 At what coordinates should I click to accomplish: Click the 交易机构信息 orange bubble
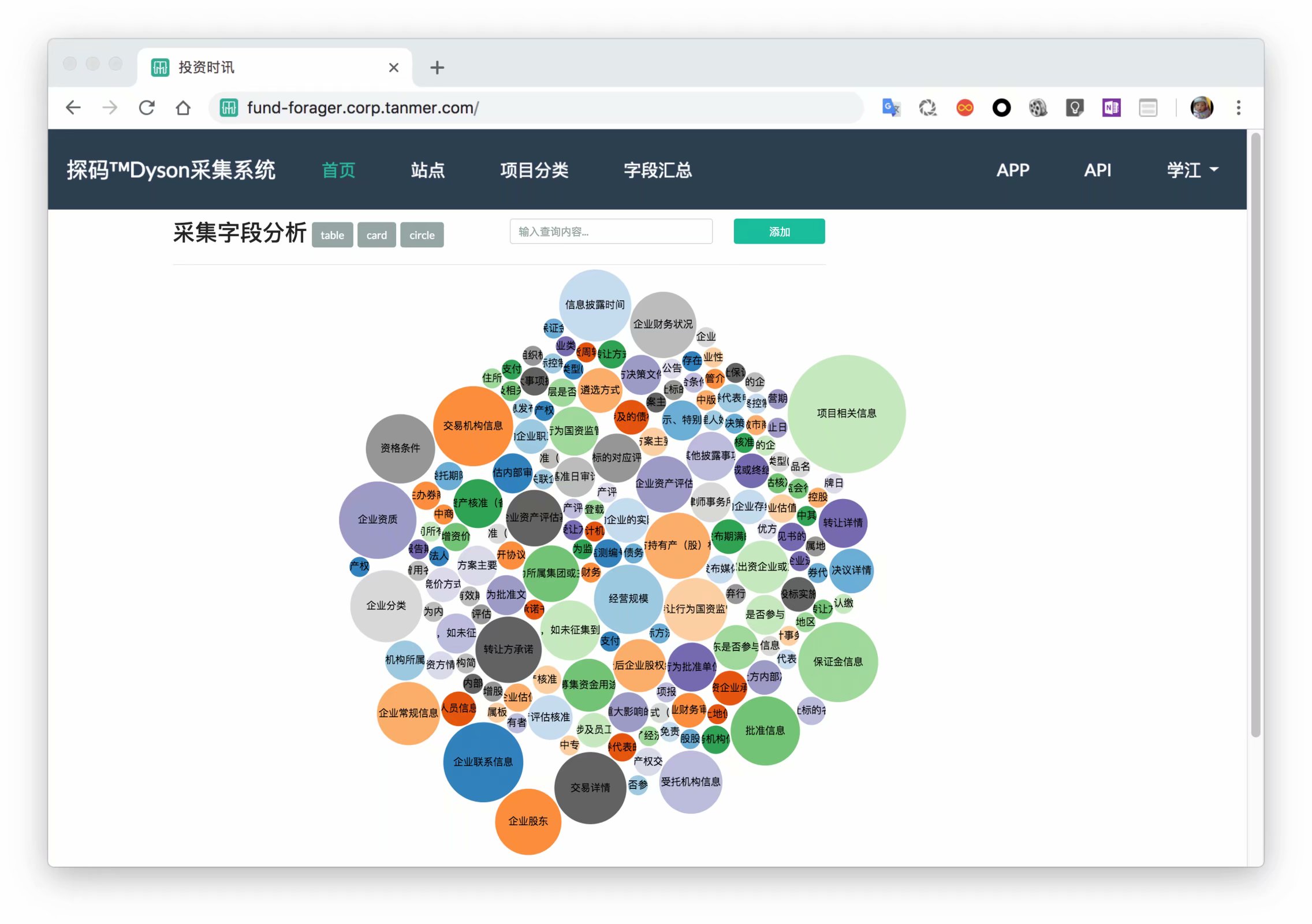473,426
